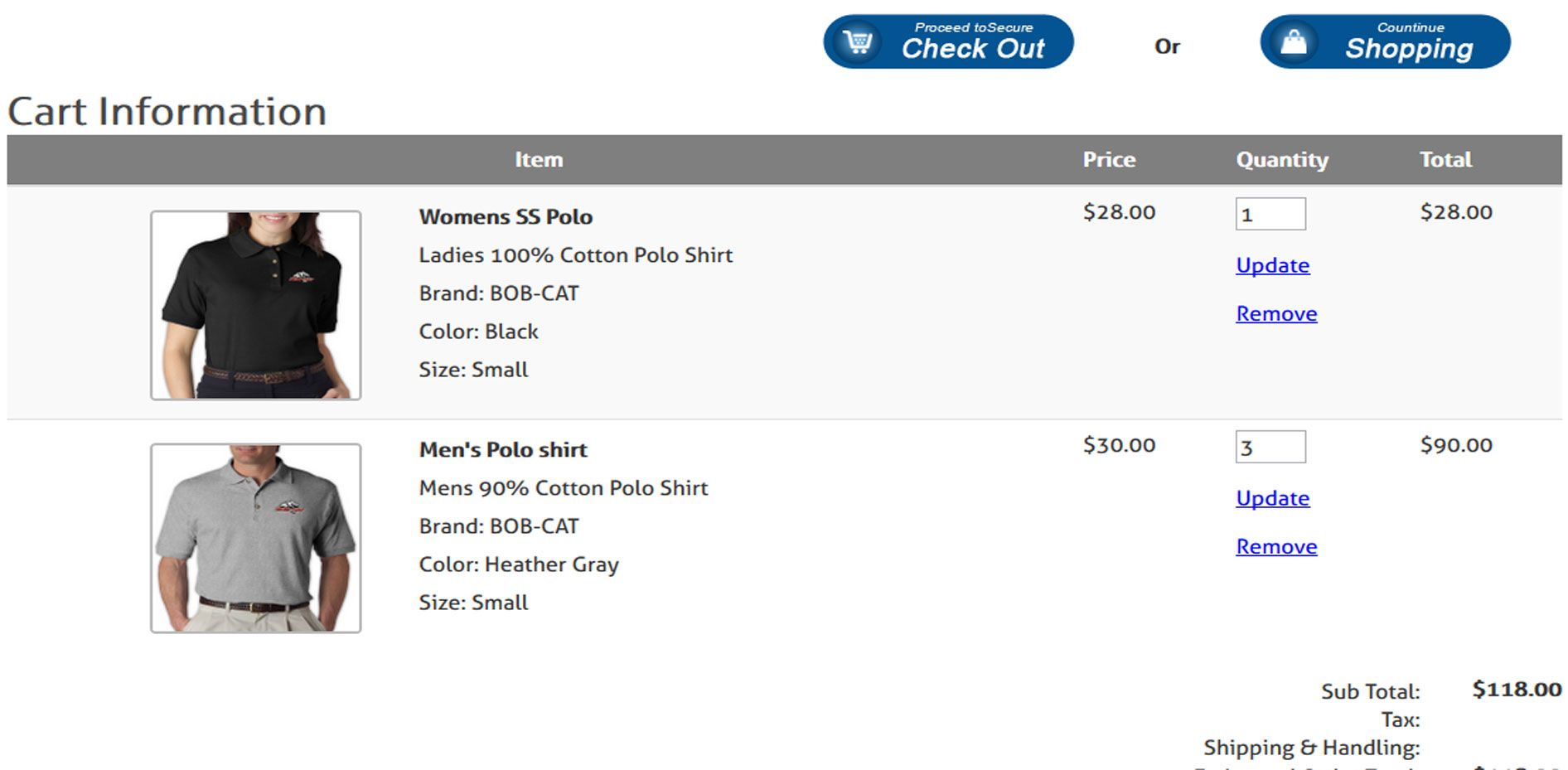Focus the quantity field for Womens SS Polo

pos(1270,214)
